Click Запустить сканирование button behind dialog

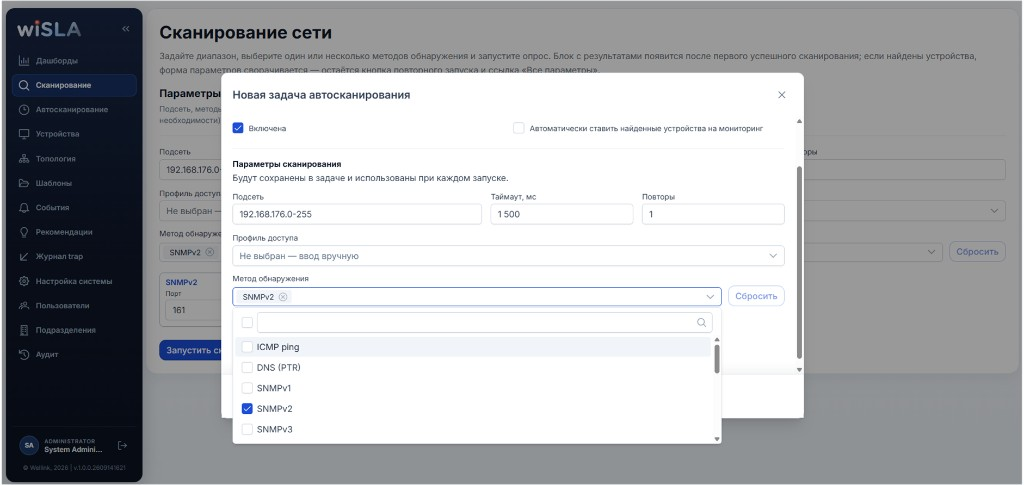pos(190,350)
